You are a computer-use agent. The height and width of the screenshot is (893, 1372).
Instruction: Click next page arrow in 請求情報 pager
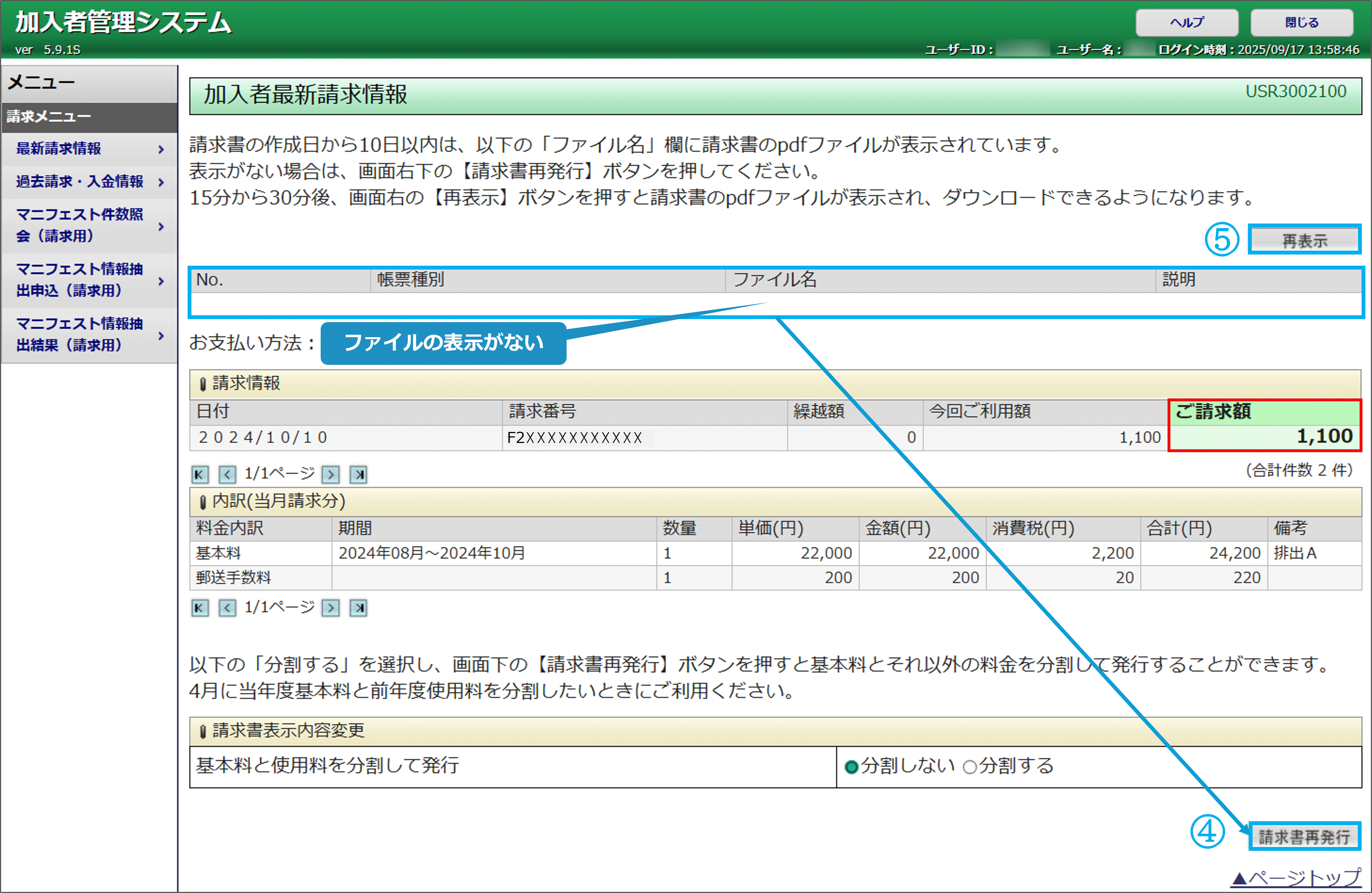(x=330, y=474)
